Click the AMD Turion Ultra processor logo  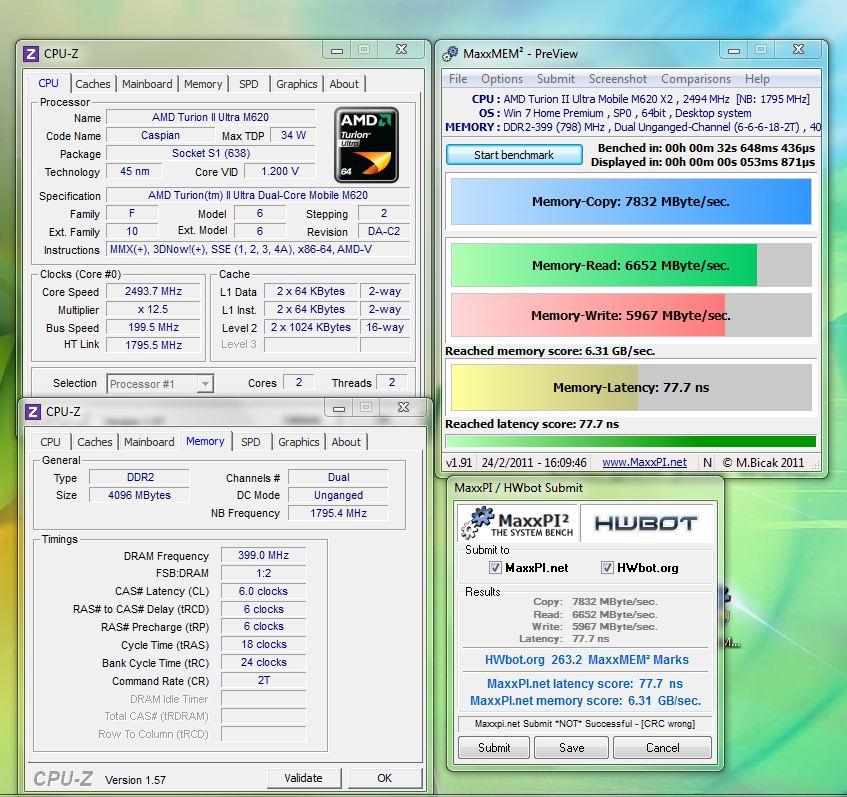click(x=366, y=145)
